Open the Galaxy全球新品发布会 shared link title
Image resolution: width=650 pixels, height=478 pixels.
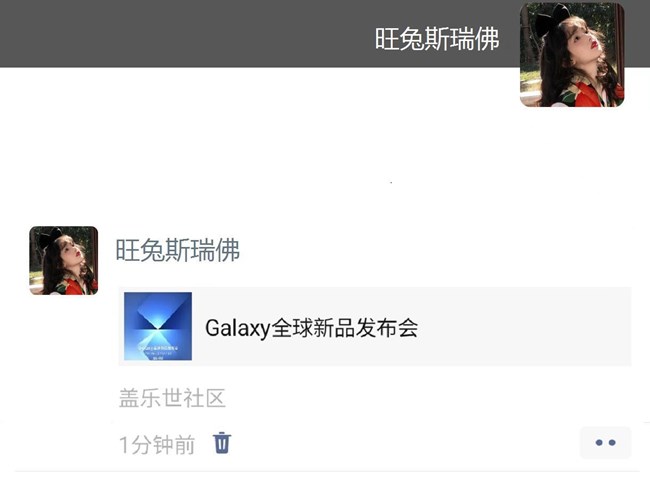312,328
